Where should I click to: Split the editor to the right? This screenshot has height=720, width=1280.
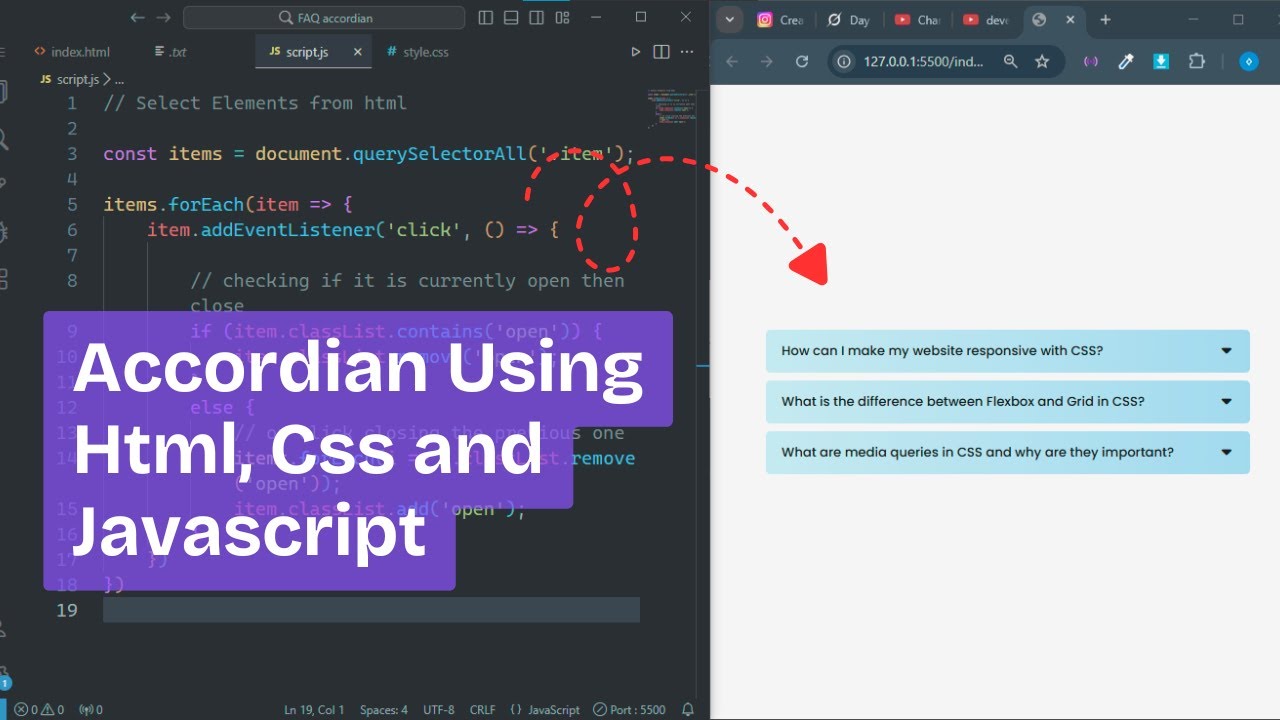pyautogui.click(x=661, y=52)
